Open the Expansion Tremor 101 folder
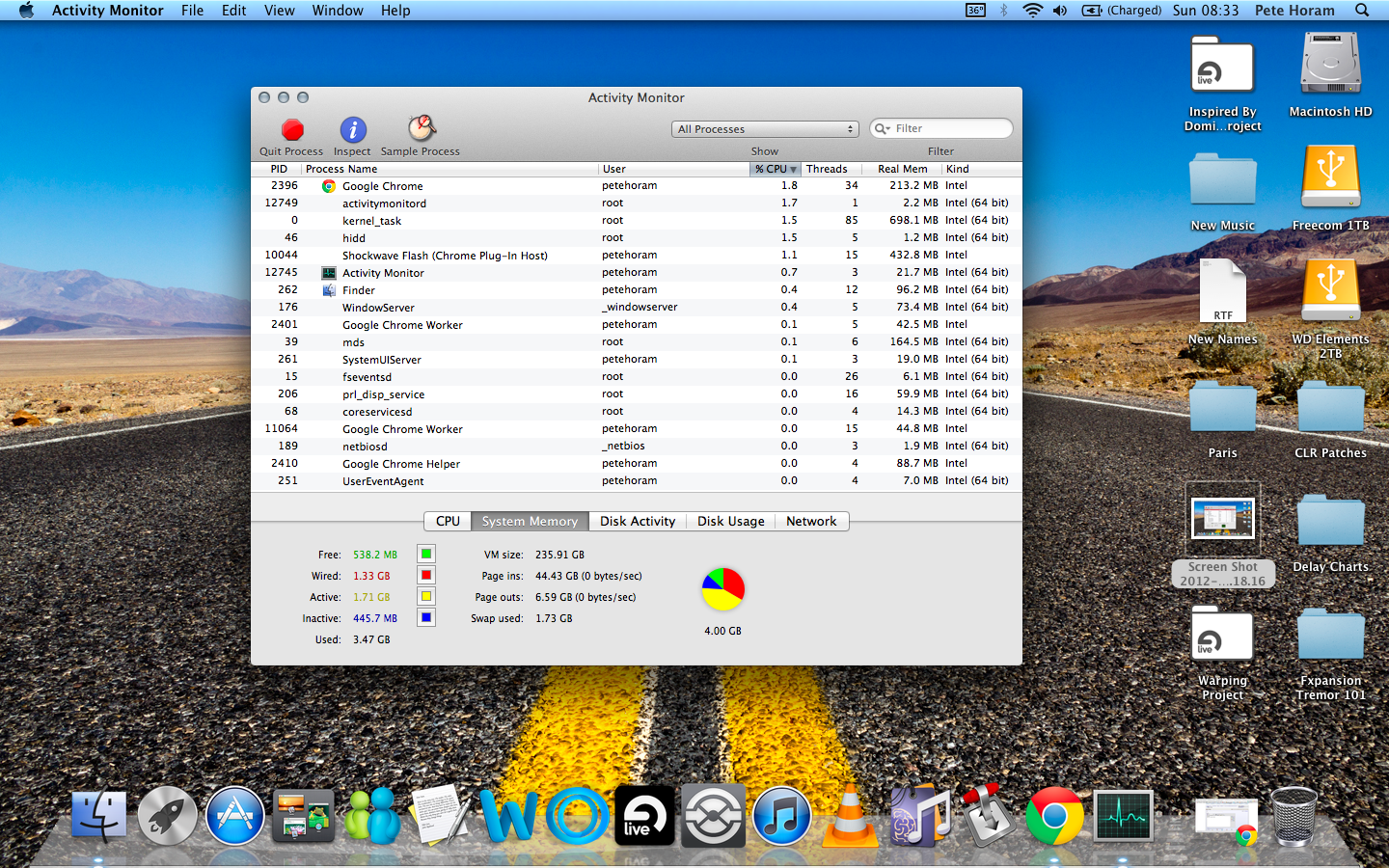 1330,635
